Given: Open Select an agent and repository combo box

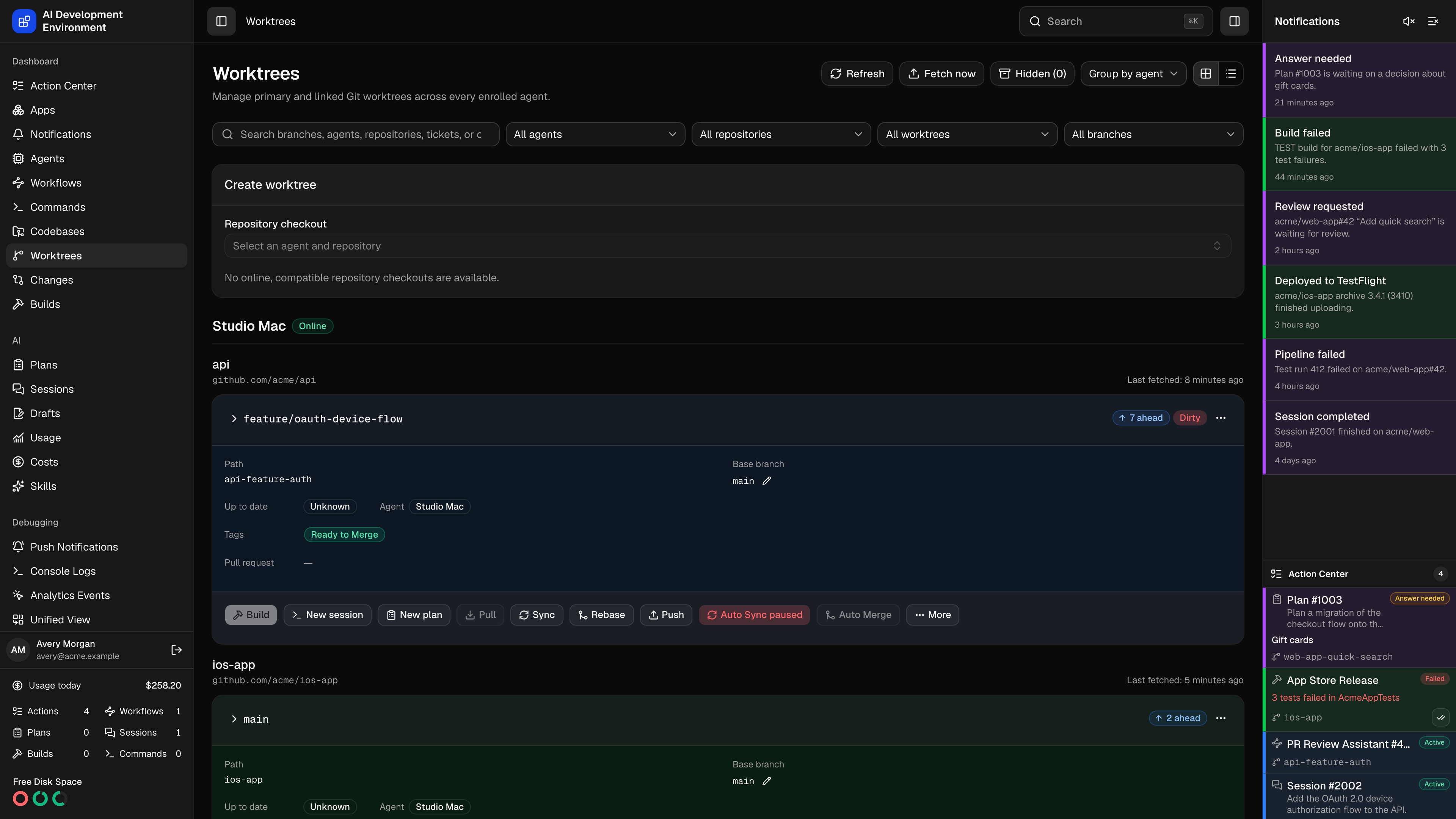Looking at the screenshot, I should pyautogui.click(x=728, y=246).
